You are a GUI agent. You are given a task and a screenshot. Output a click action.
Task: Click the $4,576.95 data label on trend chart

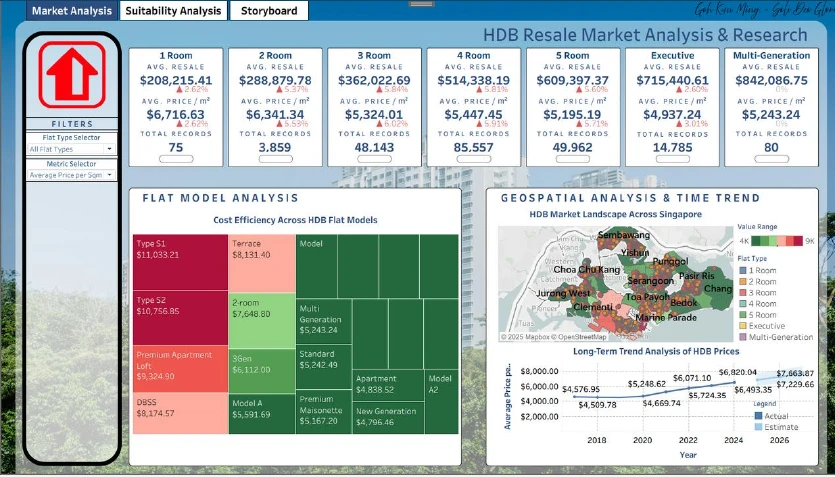coord(580,389)
